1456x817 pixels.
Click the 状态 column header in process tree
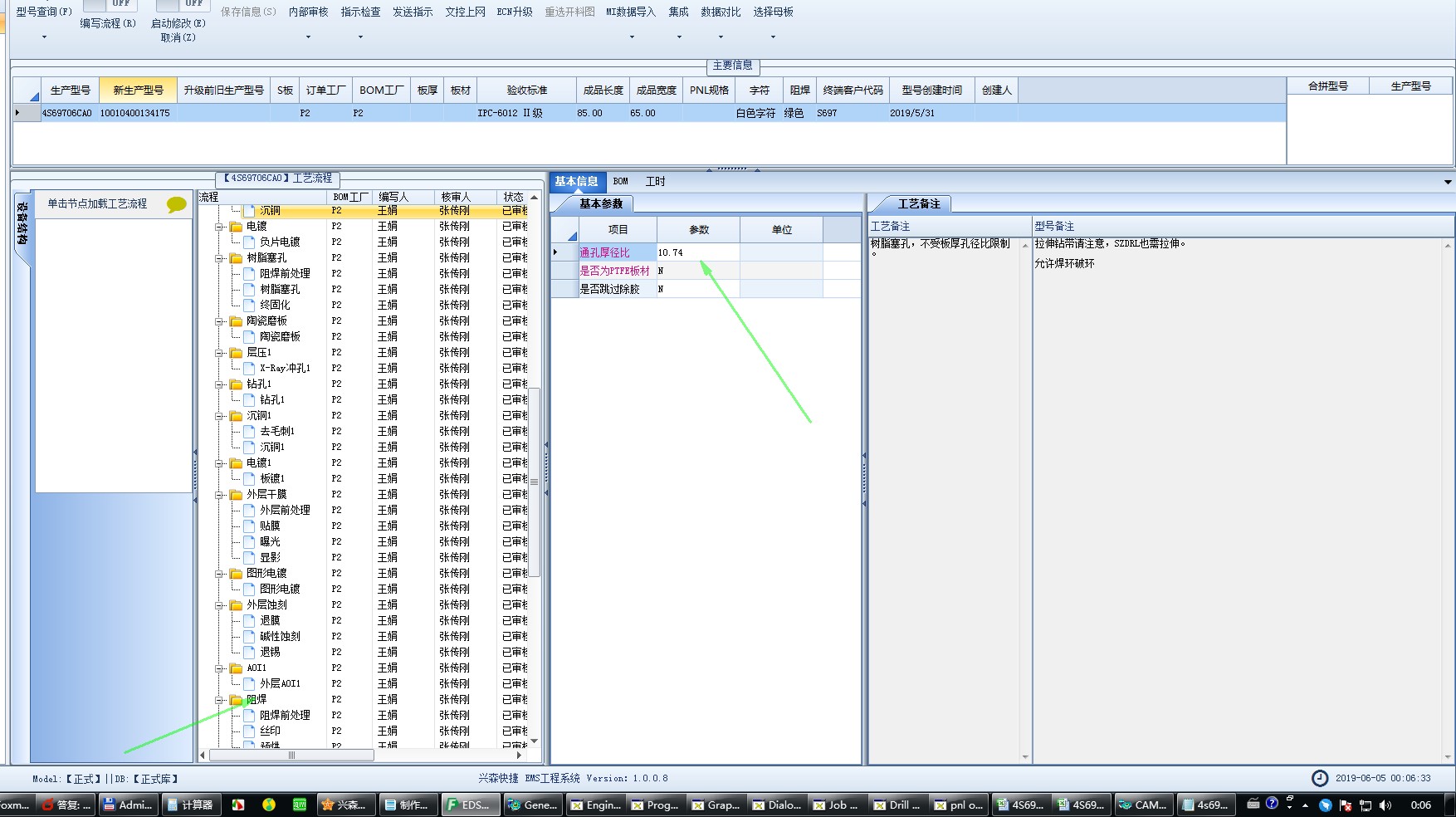[513, 197]
